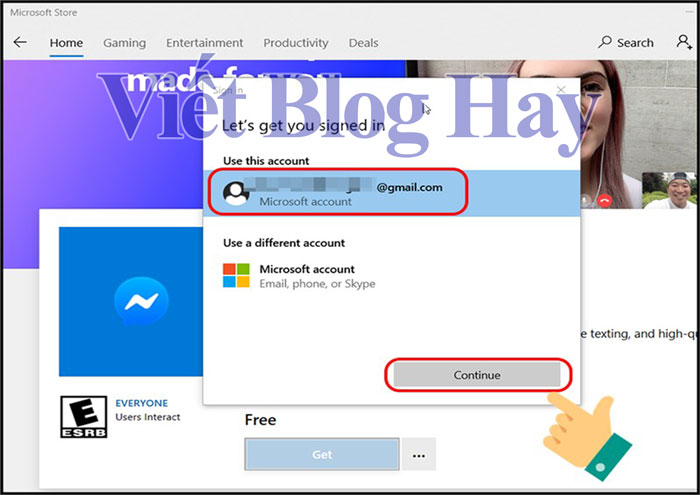
Task: Open the more options ellipsis button
Action: coord(419,455)
